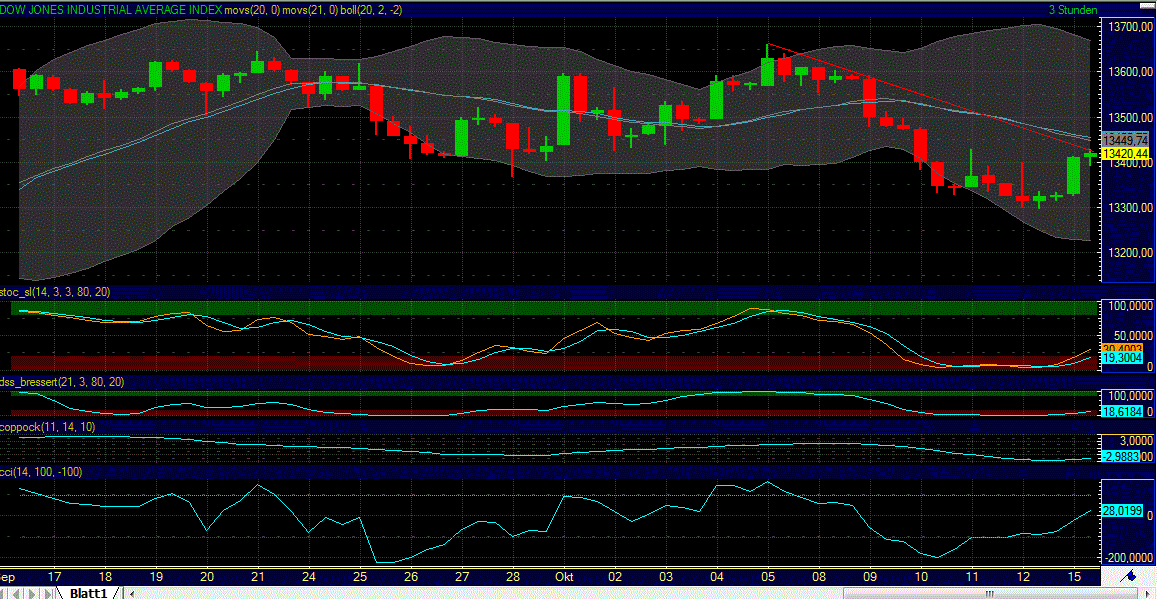Click the previous-sheet arrow icon
Image resolution: width=1157 pixels, height=599 pixels.
[x=18, y=592]
